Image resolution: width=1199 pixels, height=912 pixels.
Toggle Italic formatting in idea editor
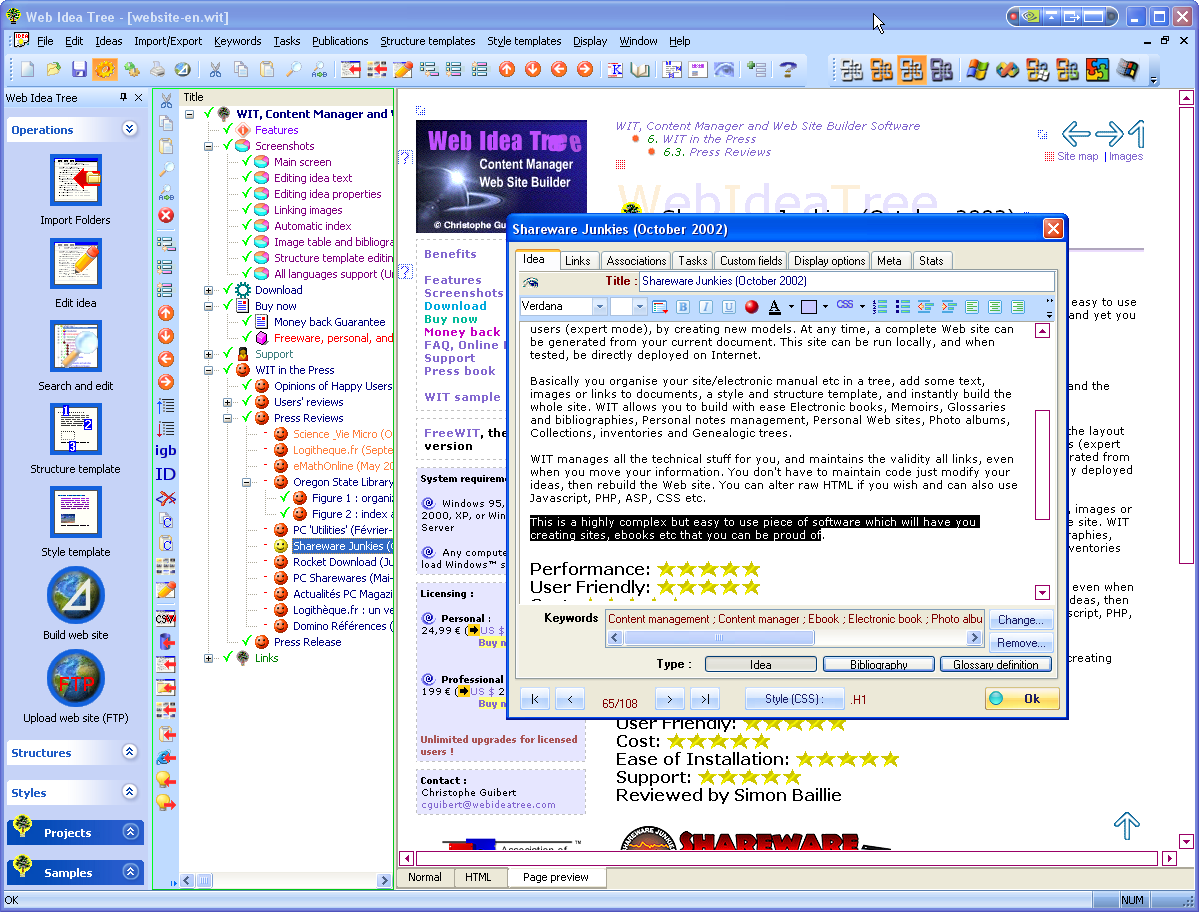coord(705,307)
